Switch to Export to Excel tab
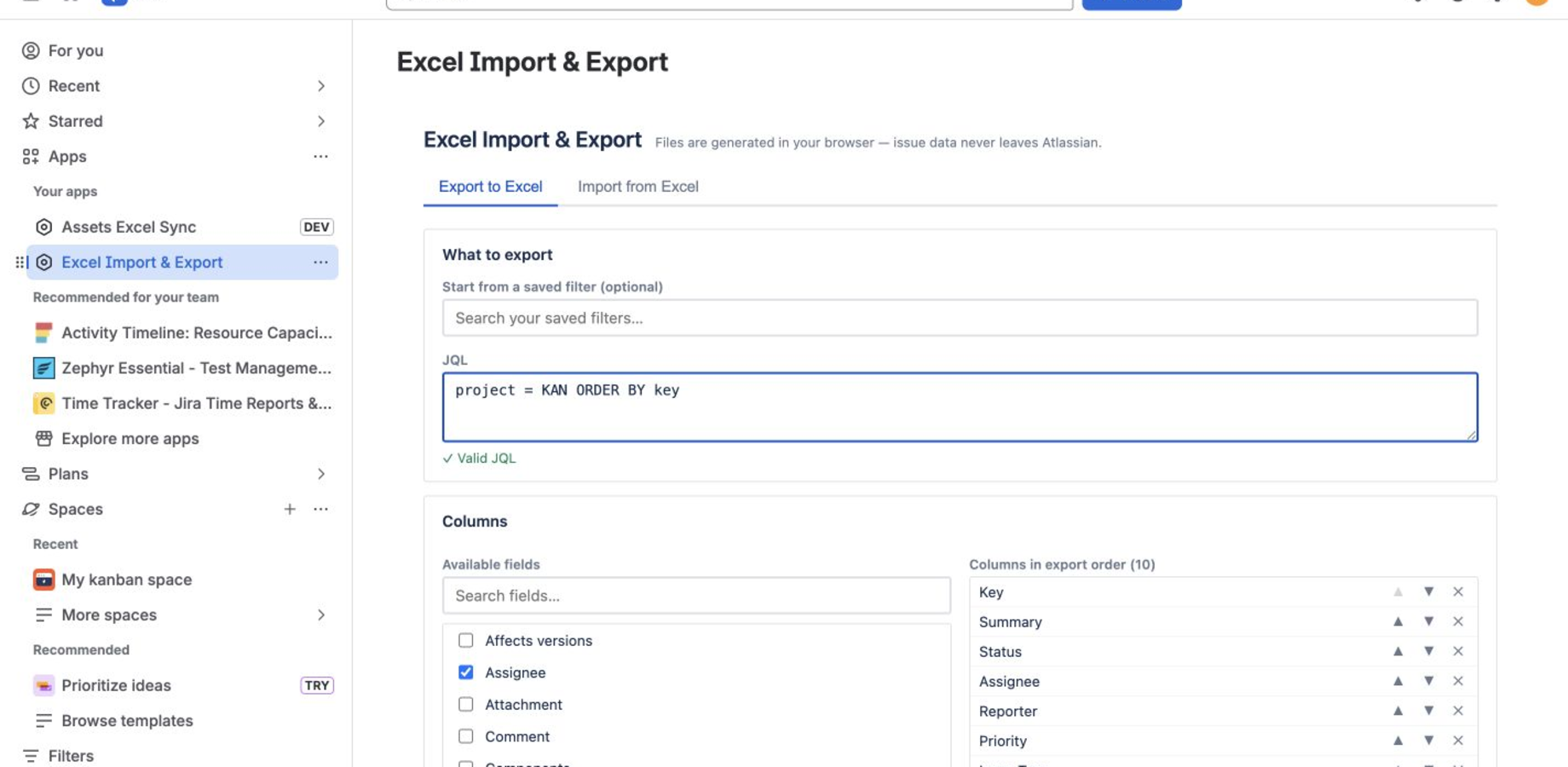This screenshot has height=767, width=1568. tap(490, 187)
